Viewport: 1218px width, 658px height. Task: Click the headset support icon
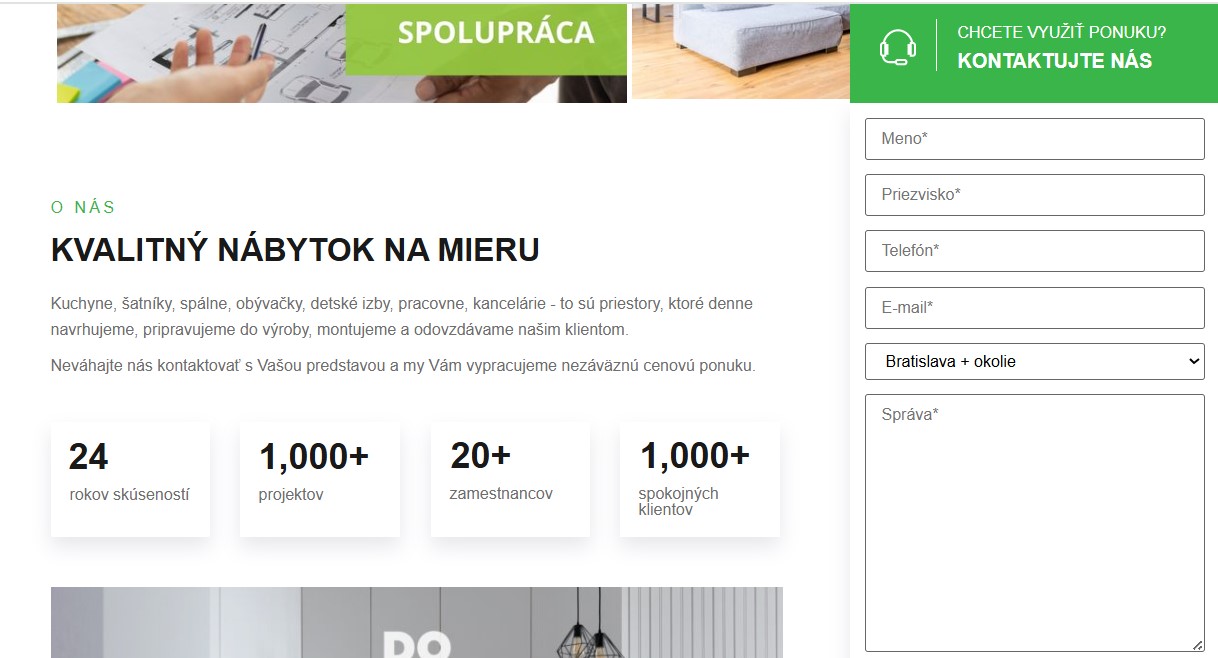pyautogui.click(x=897, y=47)
